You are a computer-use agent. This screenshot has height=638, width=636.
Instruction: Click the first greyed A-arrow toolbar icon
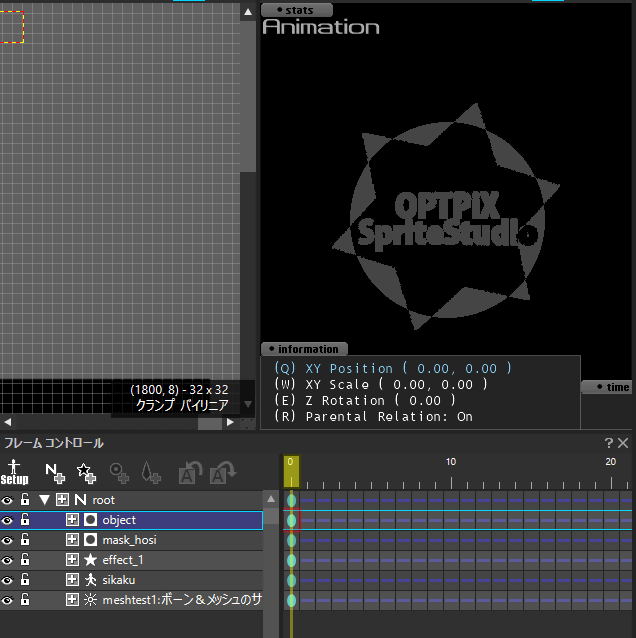[190, 473]
